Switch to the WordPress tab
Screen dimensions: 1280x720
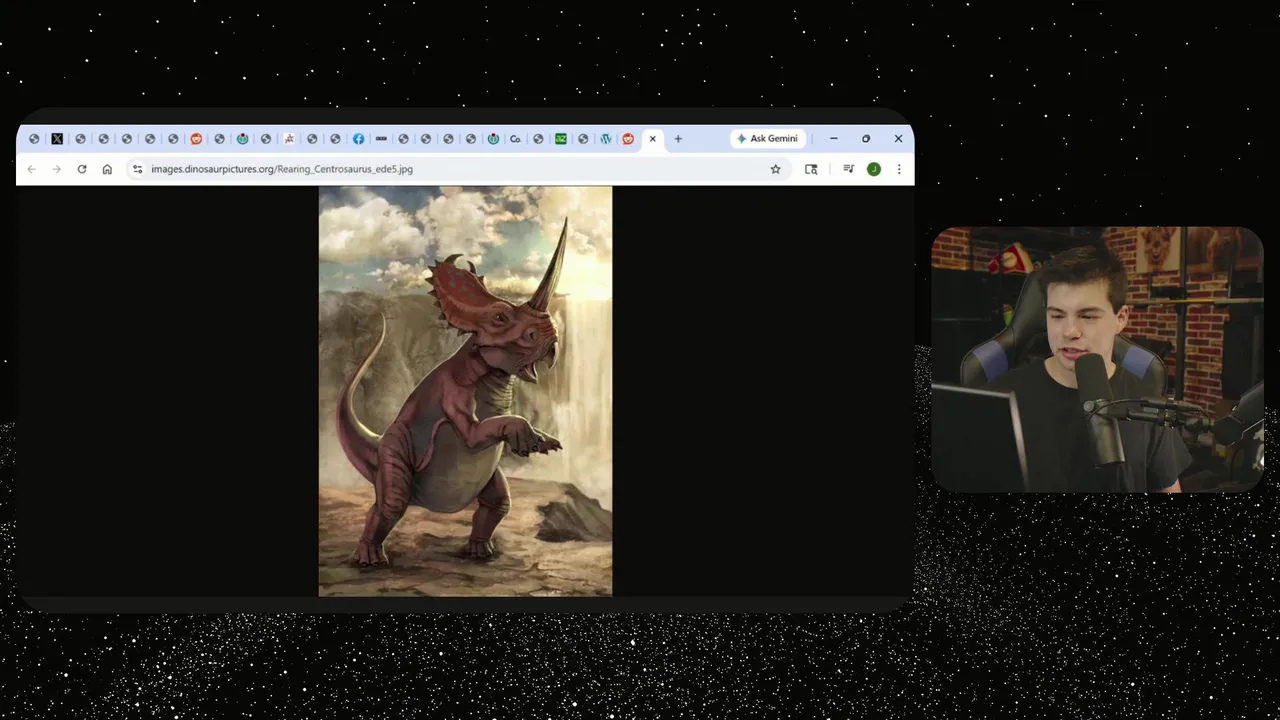tap(605, 139)
